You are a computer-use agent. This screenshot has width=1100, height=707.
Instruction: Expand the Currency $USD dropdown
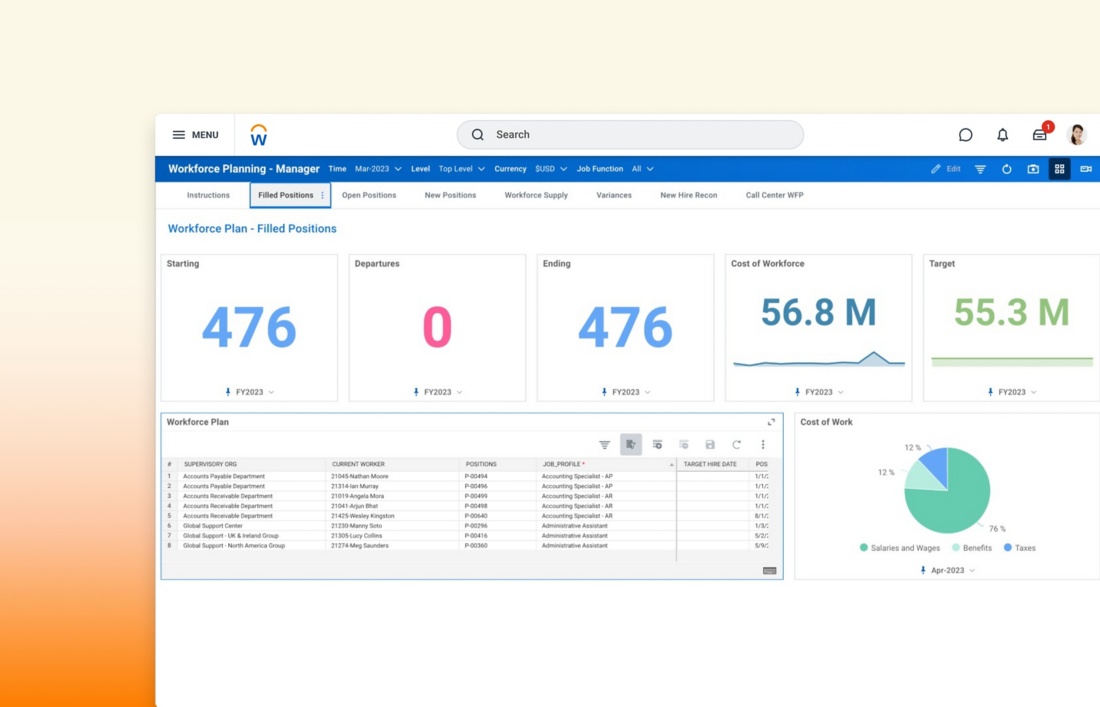click(x=550, y=169)
